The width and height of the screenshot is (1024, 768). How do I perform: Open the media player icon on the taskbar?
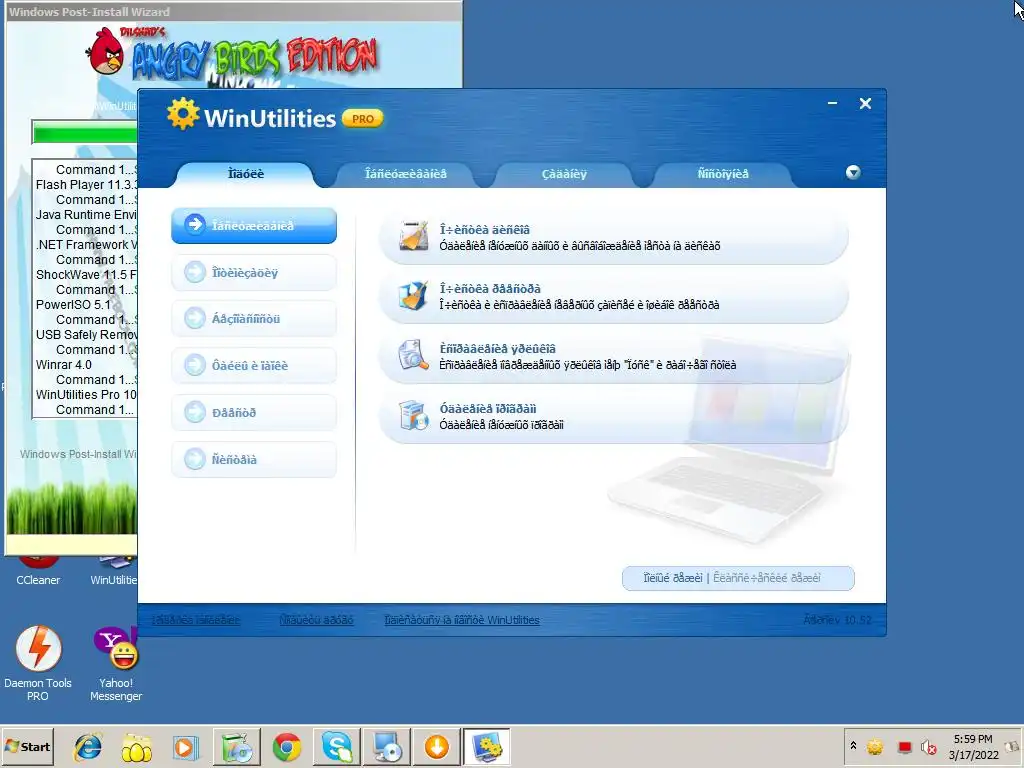point(185,747)
